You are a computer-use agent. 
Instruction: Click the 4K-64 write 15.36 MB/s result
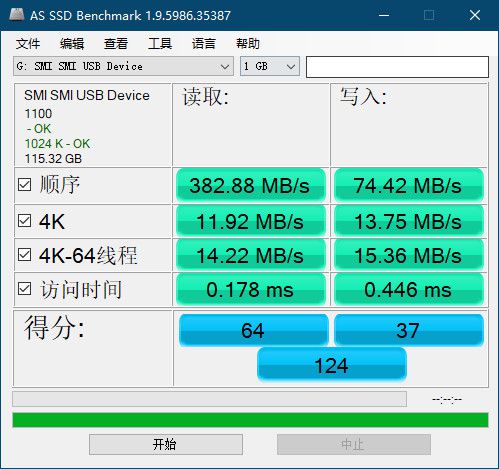(x=408, y=255)
